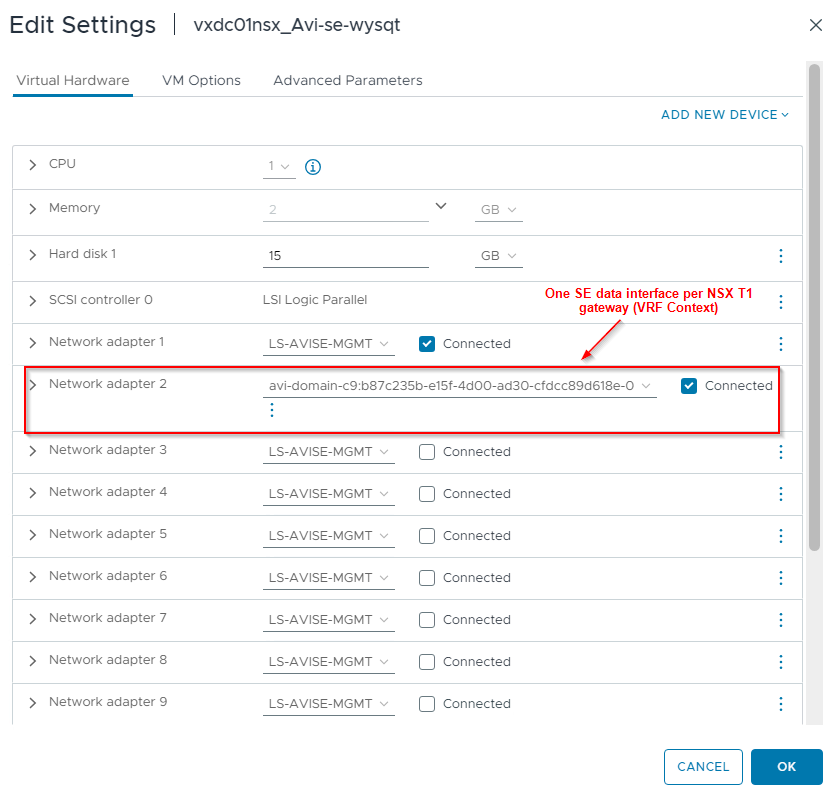This screenshot has height=792, width=829.
Task: Expand the CPU hardware section
Action: click(x=33, y=164)
